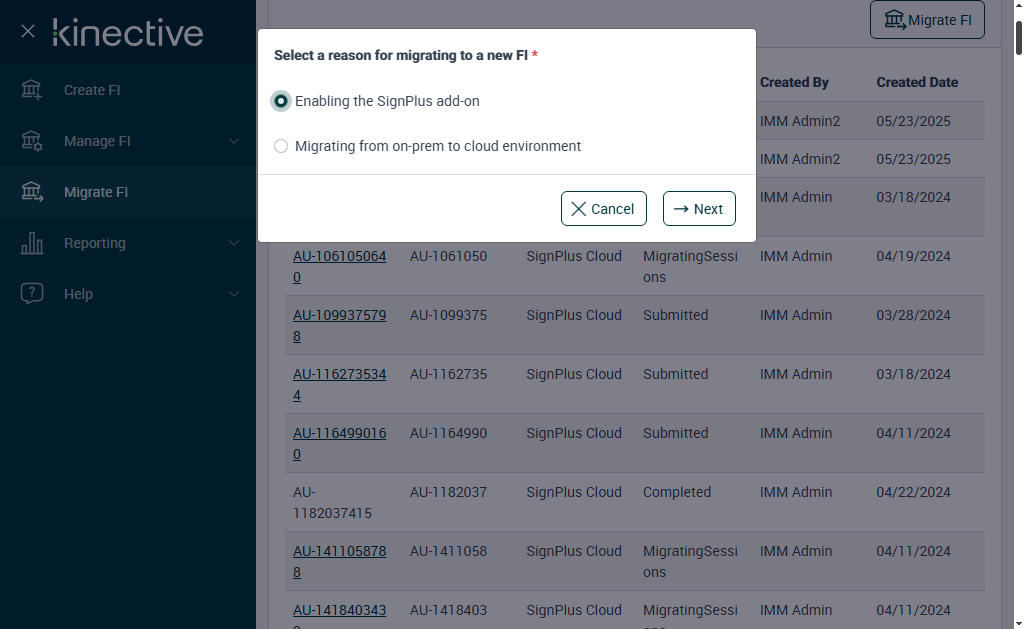The image size is (1024, 629).
Task: Click date 04/19/2024 cell
Action: point(913,256)
